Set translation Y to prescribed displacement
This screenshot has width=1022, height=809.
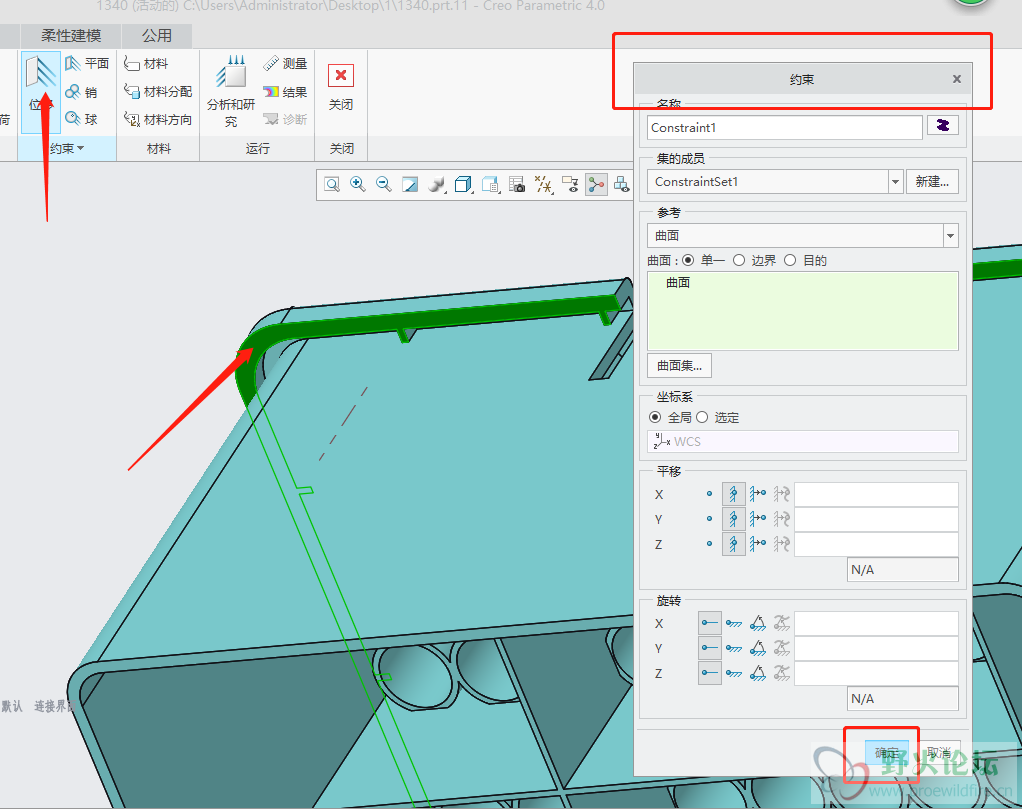pyautogui.click(x=757, y=520)
